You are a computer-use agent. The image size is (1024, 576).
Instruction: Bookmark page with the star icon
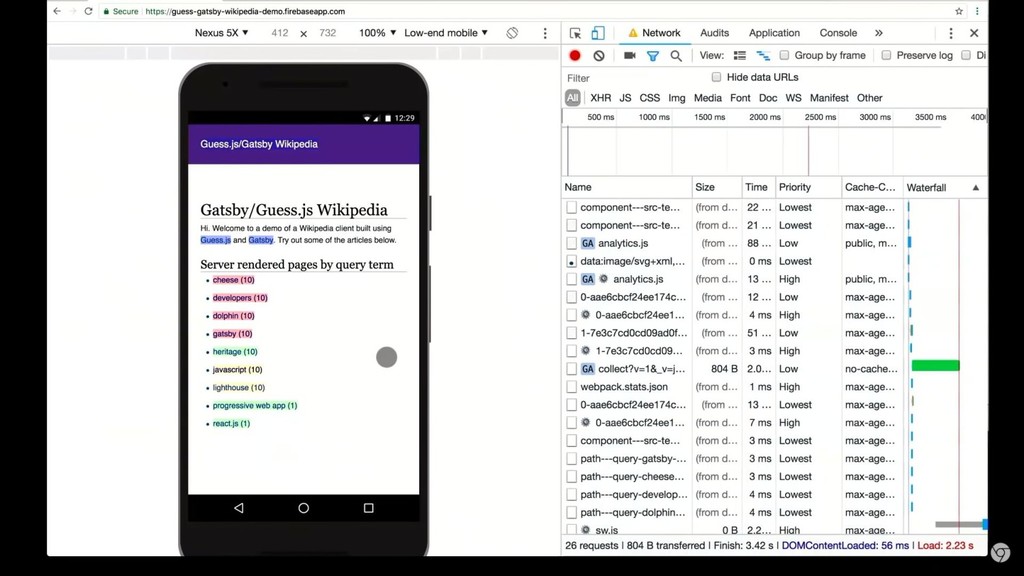point(959,11)
